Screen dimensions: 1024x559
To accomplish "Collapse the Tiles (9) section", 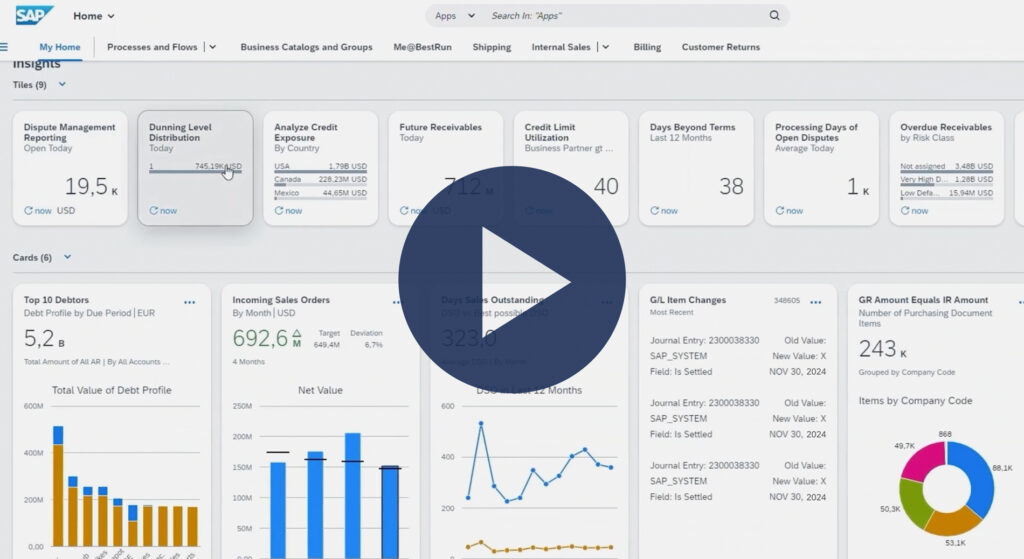I will point(62,85).
